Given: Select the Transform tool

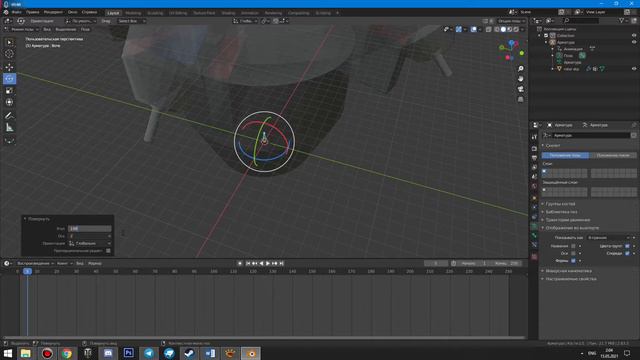Looking at the screenshot, I should 9,102.
